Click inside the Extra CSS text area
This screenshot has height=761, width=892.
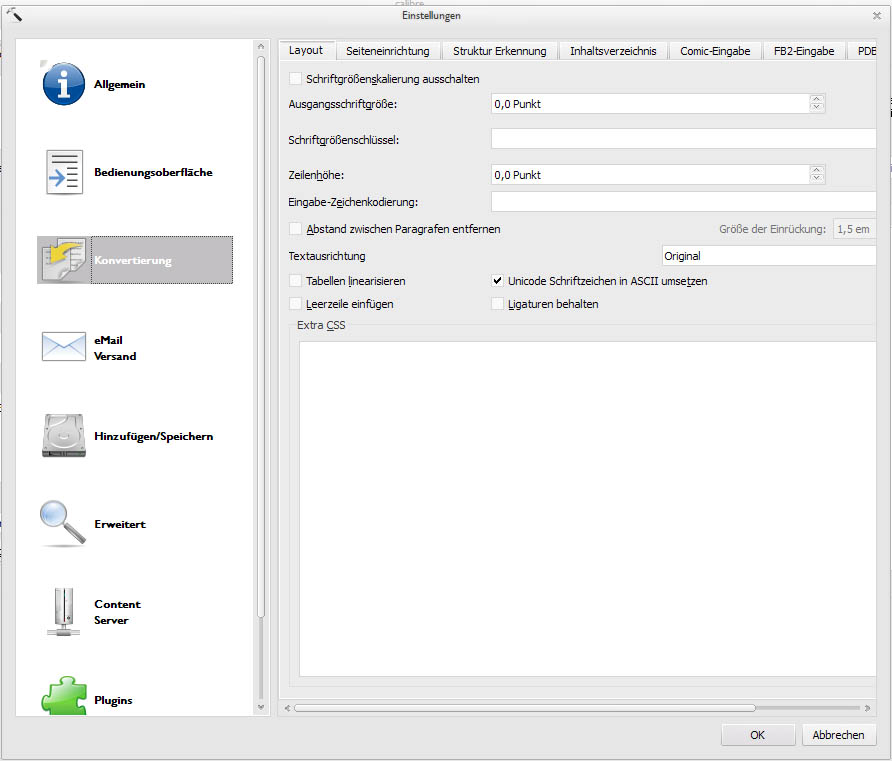(588, 508)
